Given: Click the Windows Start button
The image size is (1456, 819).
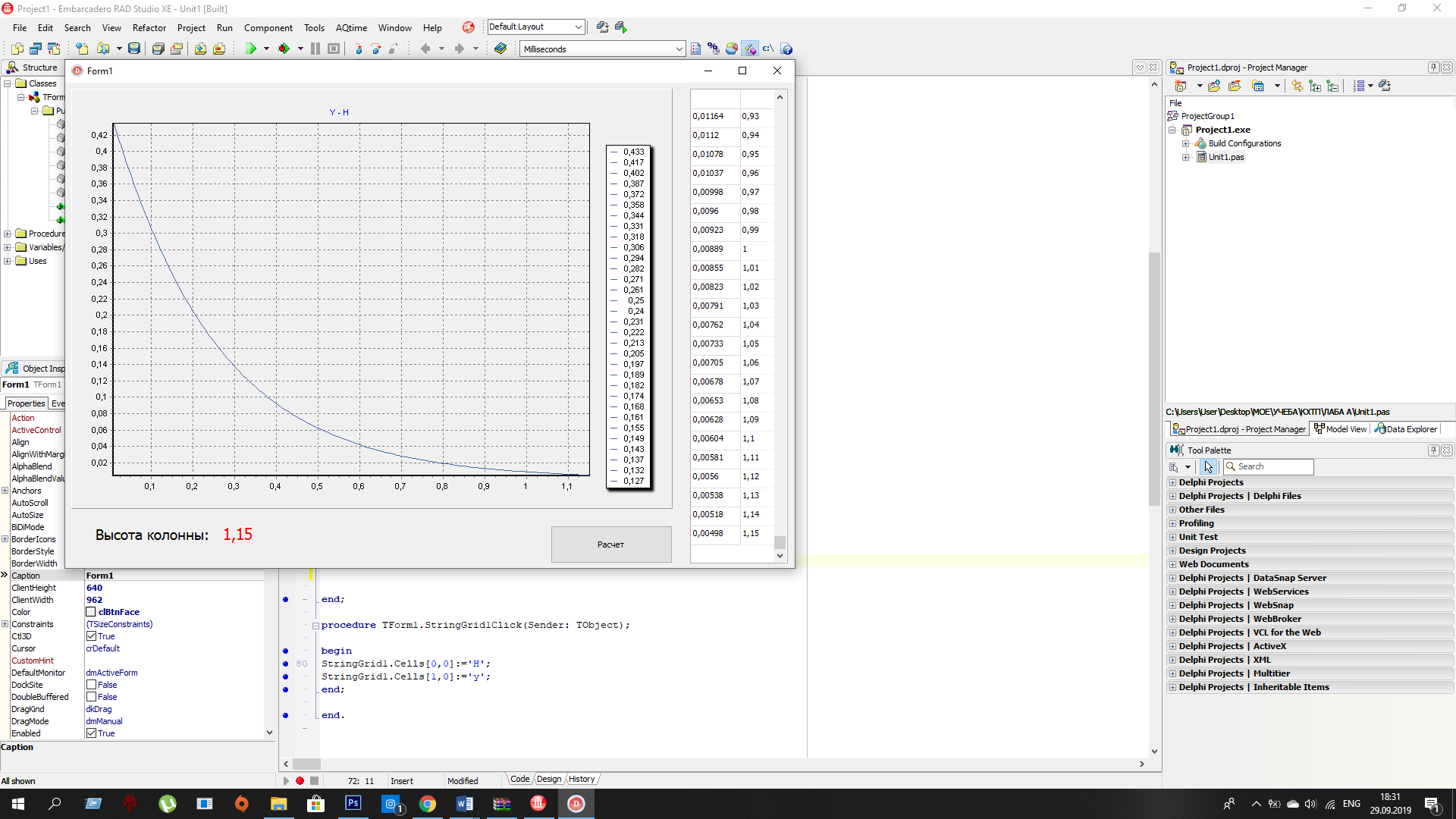Looking at the screenshot, I should tap(18, 804).
